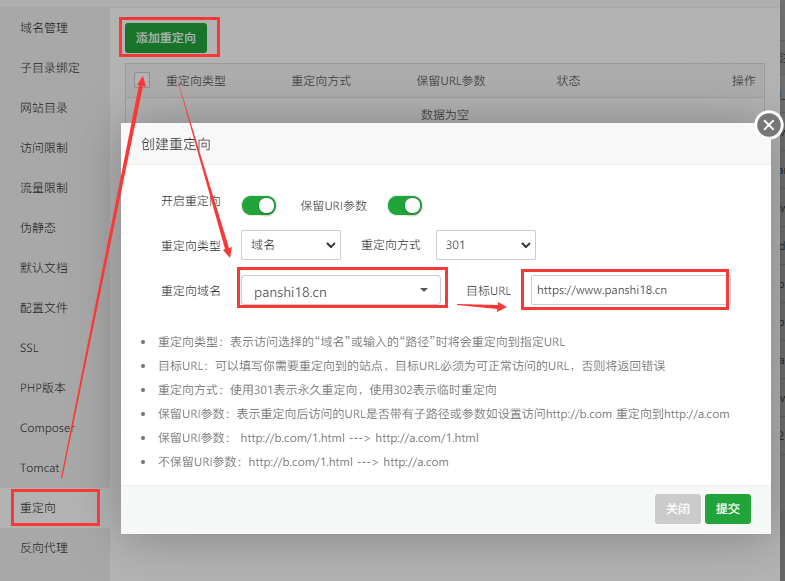Open the 重定向方式 301 dropdown
Image resolution: width=785 pixels, height=581 pixels.
tap(485, 245)
